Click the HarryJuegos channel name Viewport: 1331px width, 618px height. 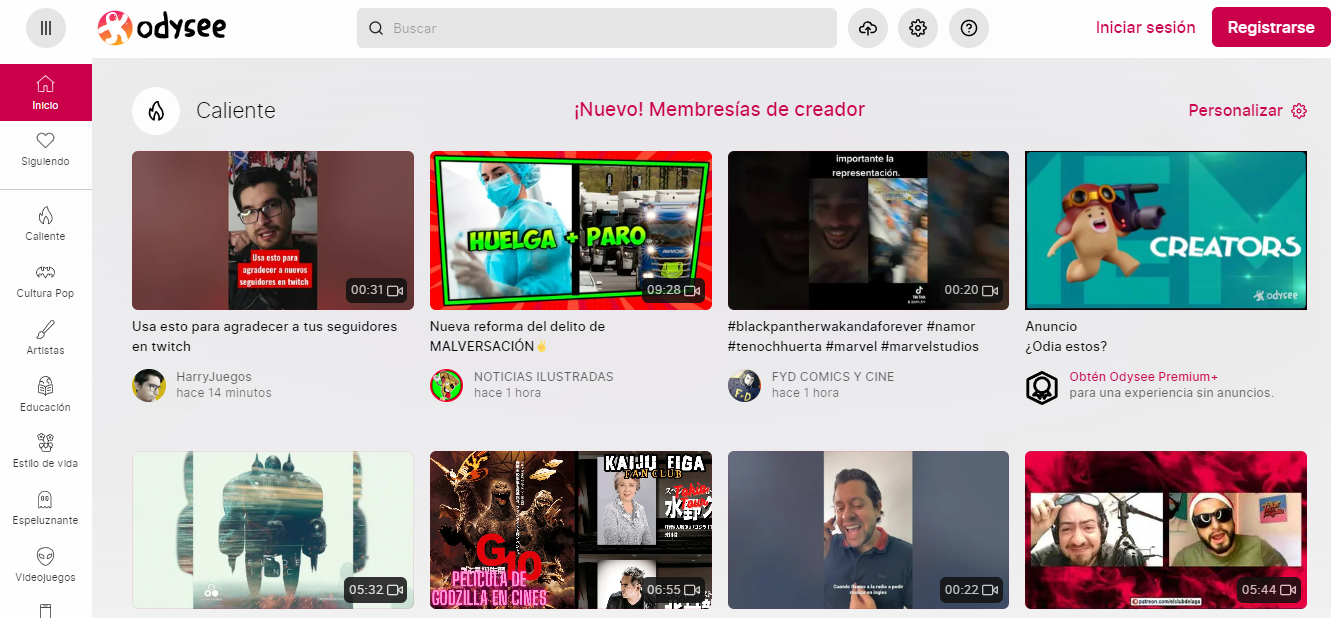point(214,377)
